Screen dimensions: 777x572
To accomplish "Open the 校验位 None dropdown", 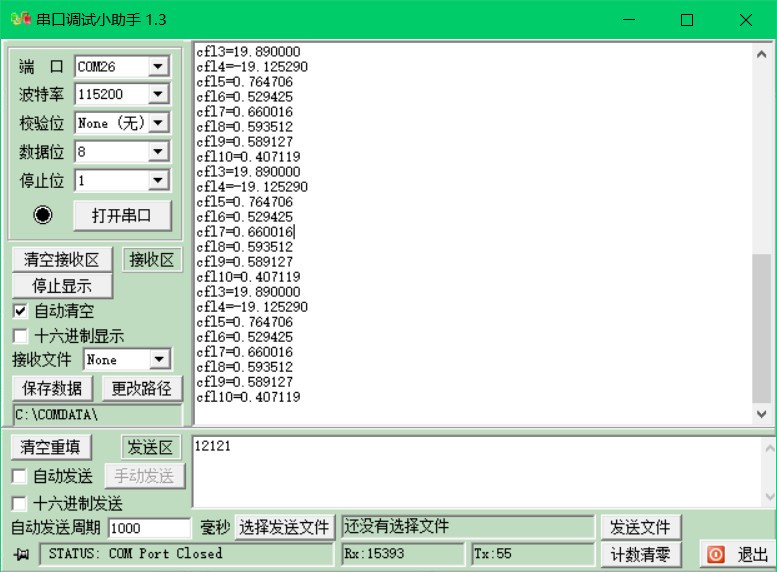I will click(158, 122).
